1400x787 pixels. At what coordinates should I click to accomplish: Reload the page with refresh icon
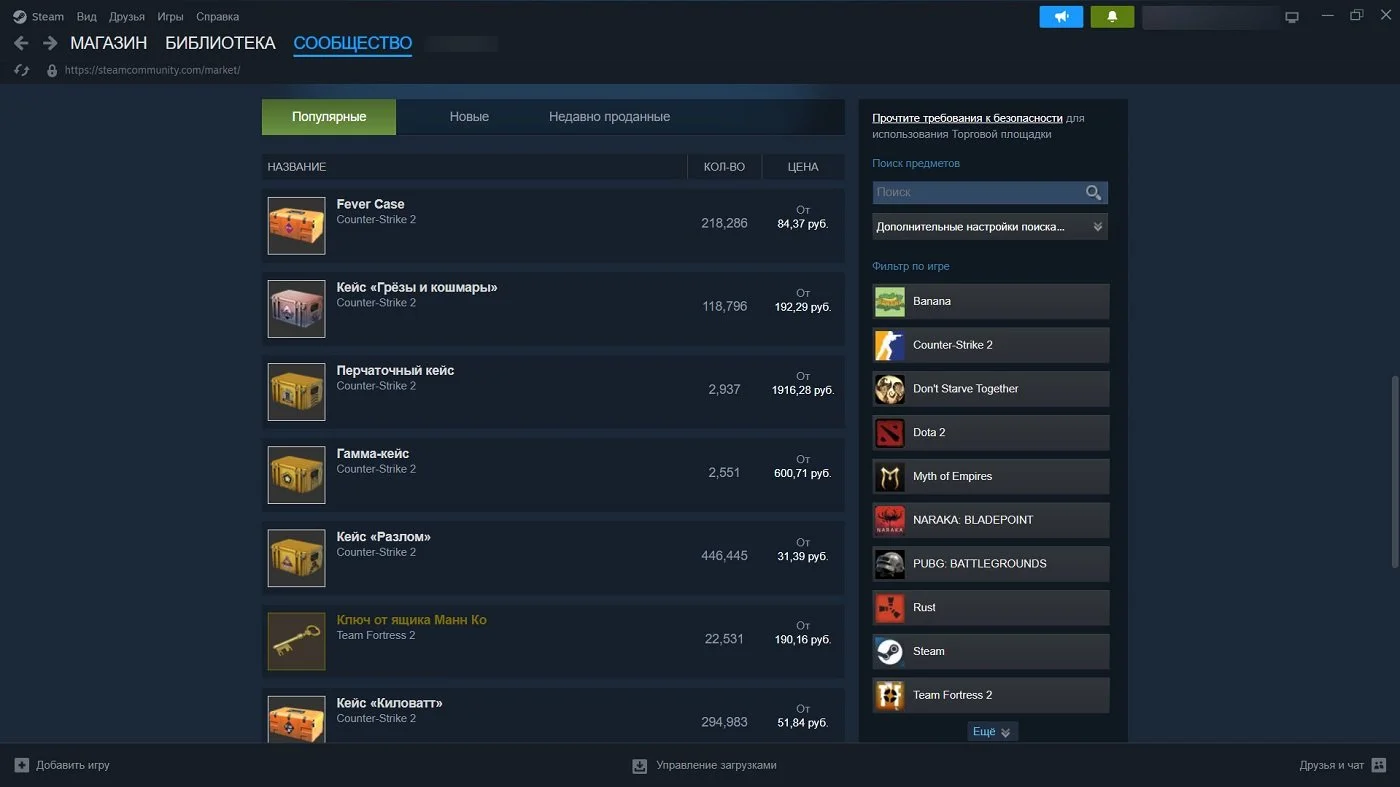pos(21,70)
